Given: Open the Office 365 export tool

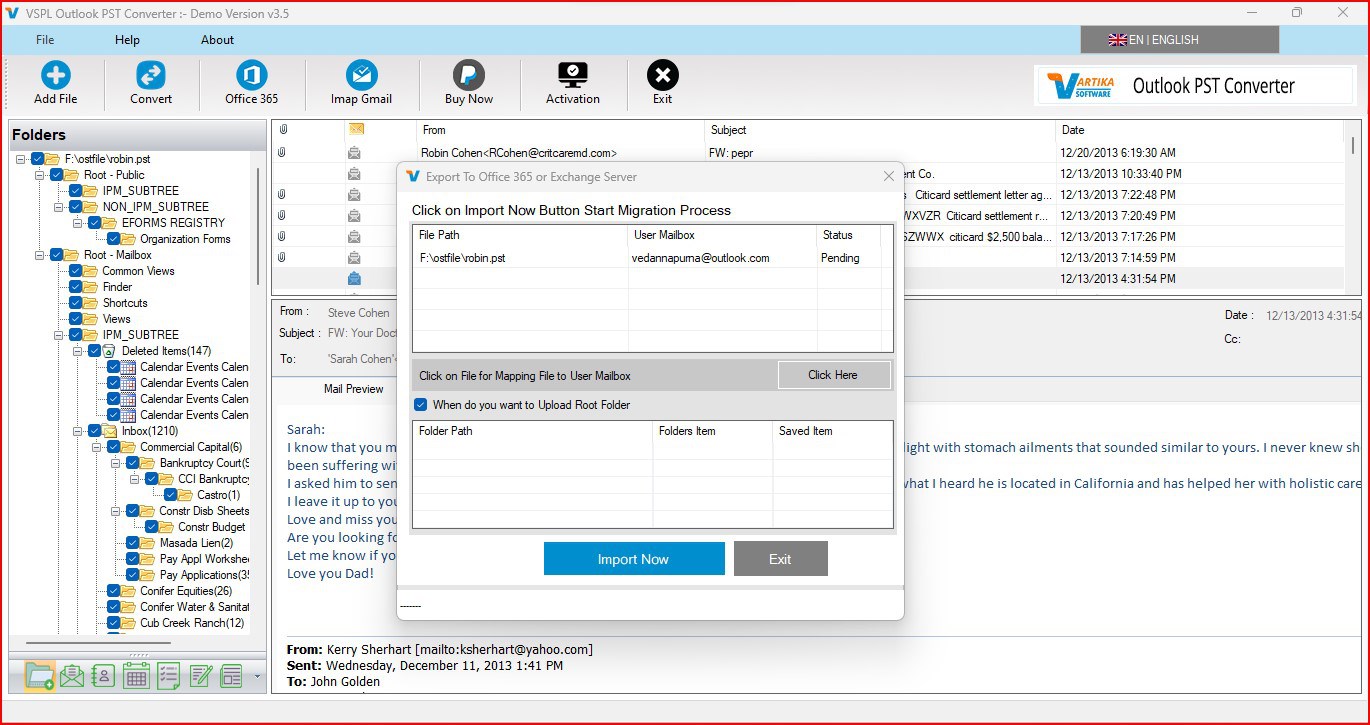Looking at the screenshot, I should click(252, 75).
